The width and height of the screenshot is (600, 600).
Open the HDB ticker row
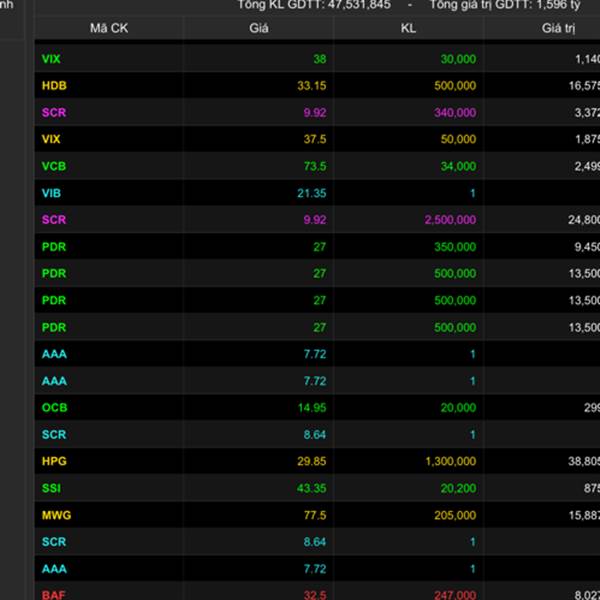(54, 85)
